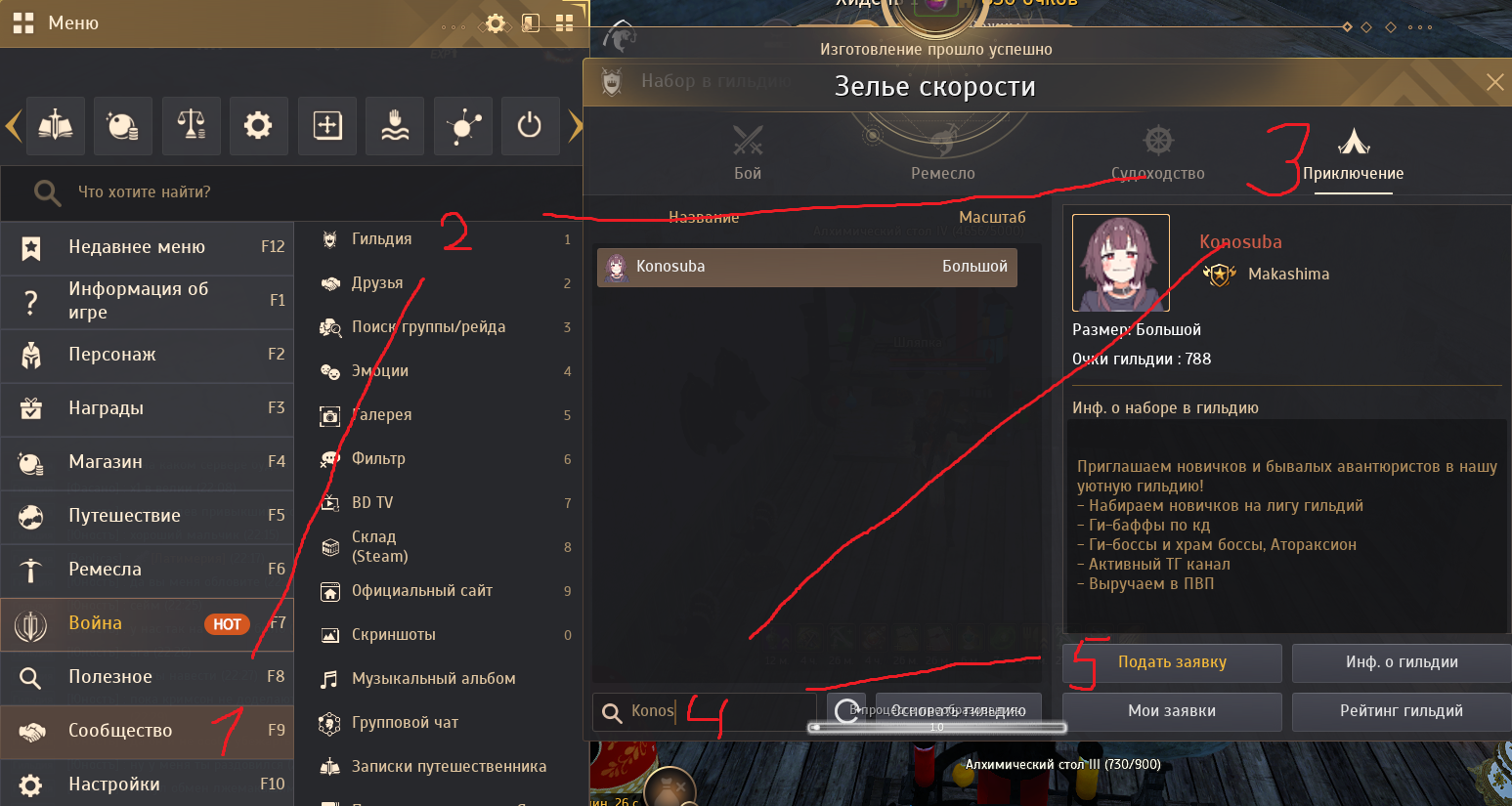The image size is (1512, 806).
Task: Show previous shortcut icons with left arrow
Action: [x=13, y=125]
